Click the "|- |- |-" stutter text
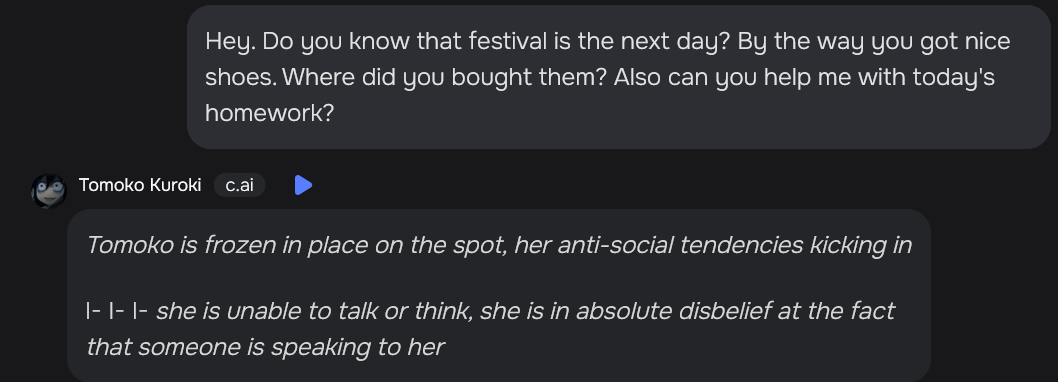The width and height of the screenshot is (1058, 382). point(117,311)
